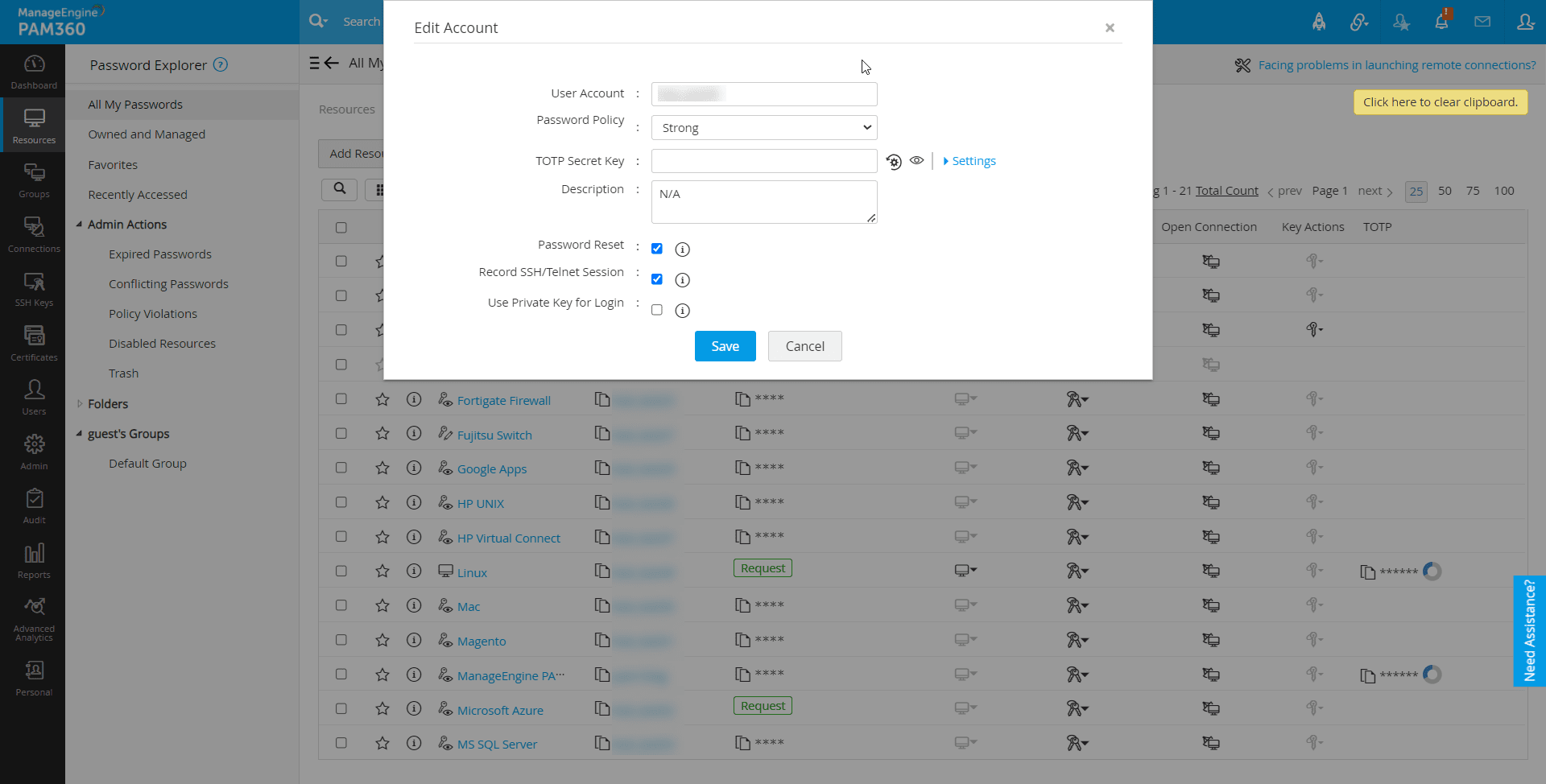Focus the User Account field
This screenshot has height=784, width=1546.
764,94
